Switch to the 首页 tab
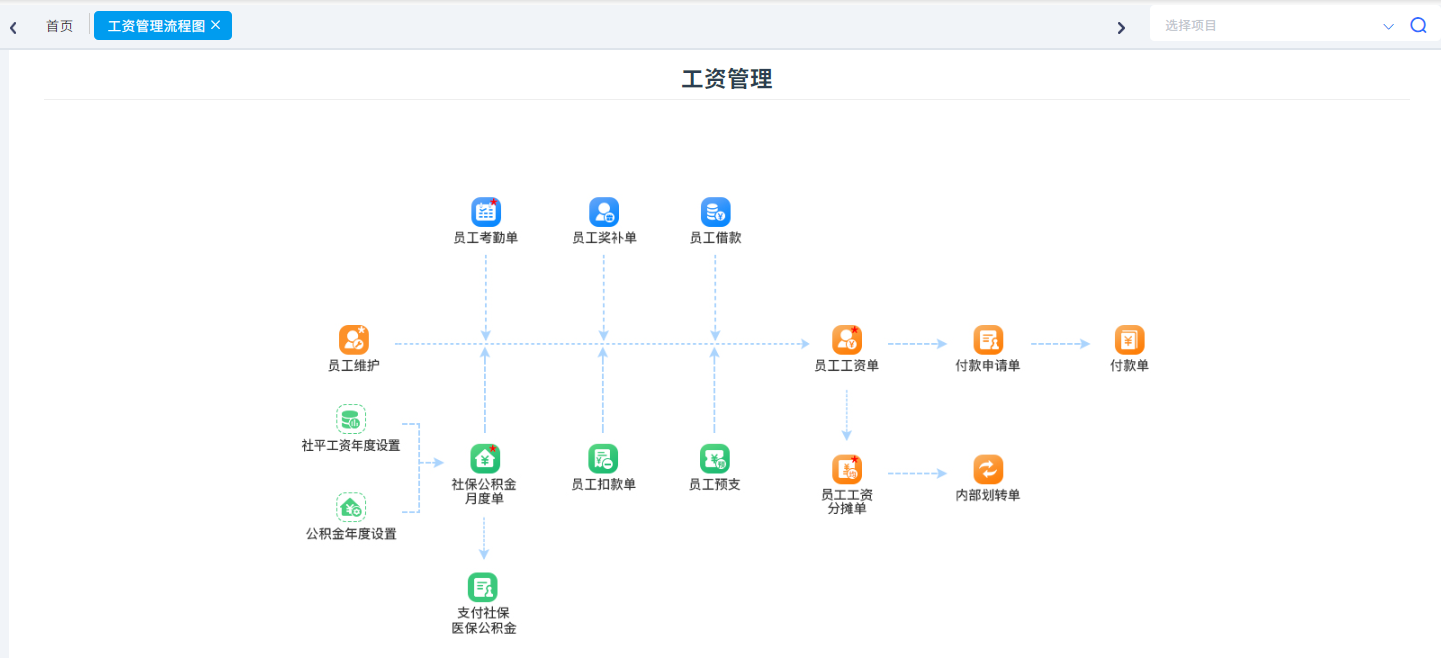1441x658 pixels. 59,26
